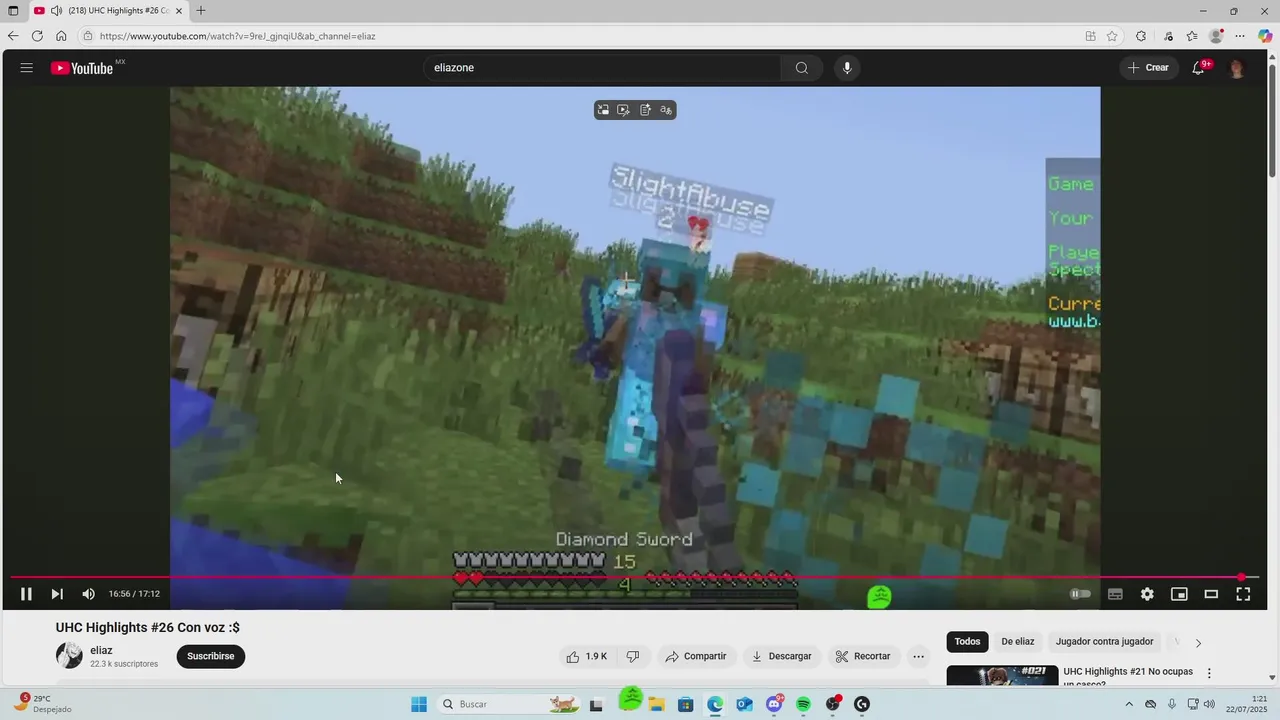Open the browser extensions icon

[x=1141, y=36]
